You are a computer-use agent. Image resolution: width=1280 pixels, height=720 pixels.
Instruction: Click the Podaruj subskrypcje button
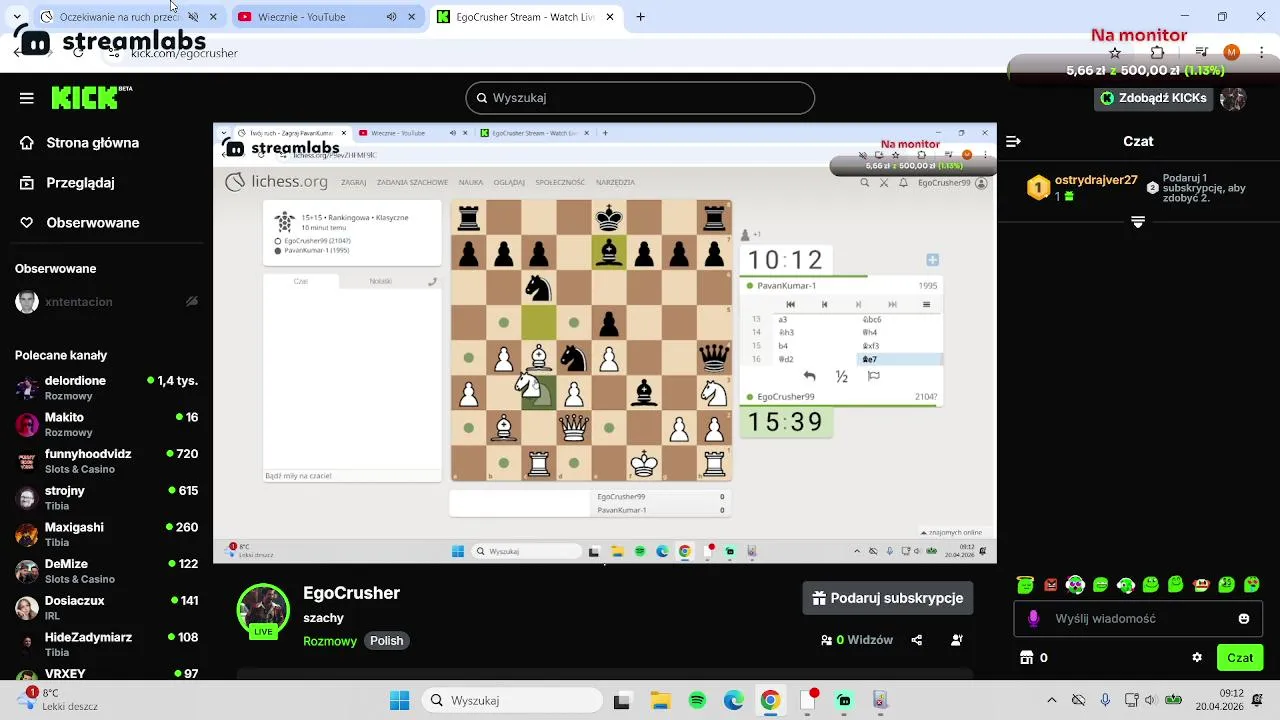[x=888, y=598]
